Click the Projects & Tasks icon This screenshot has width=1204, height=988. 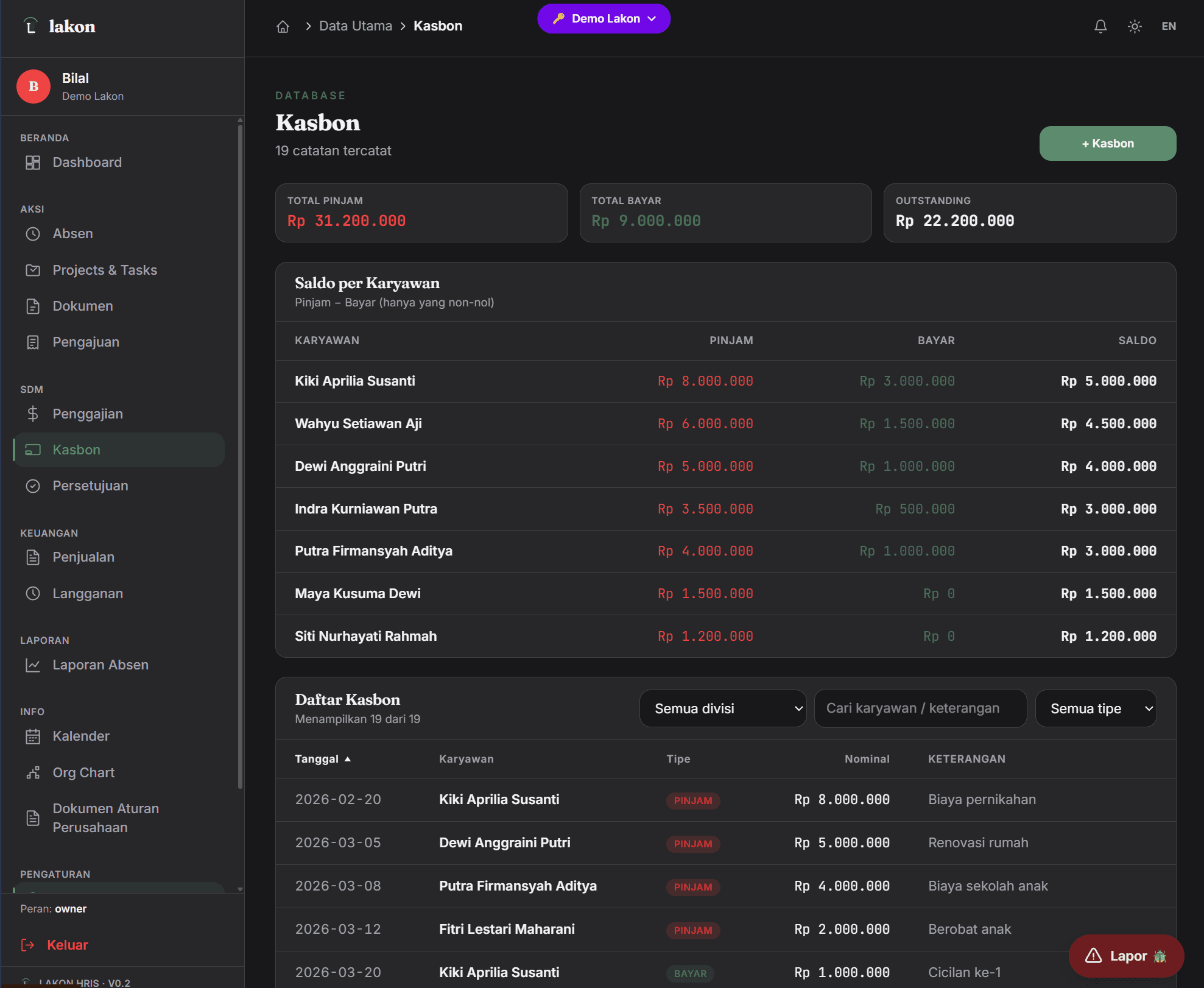point(33,270)
